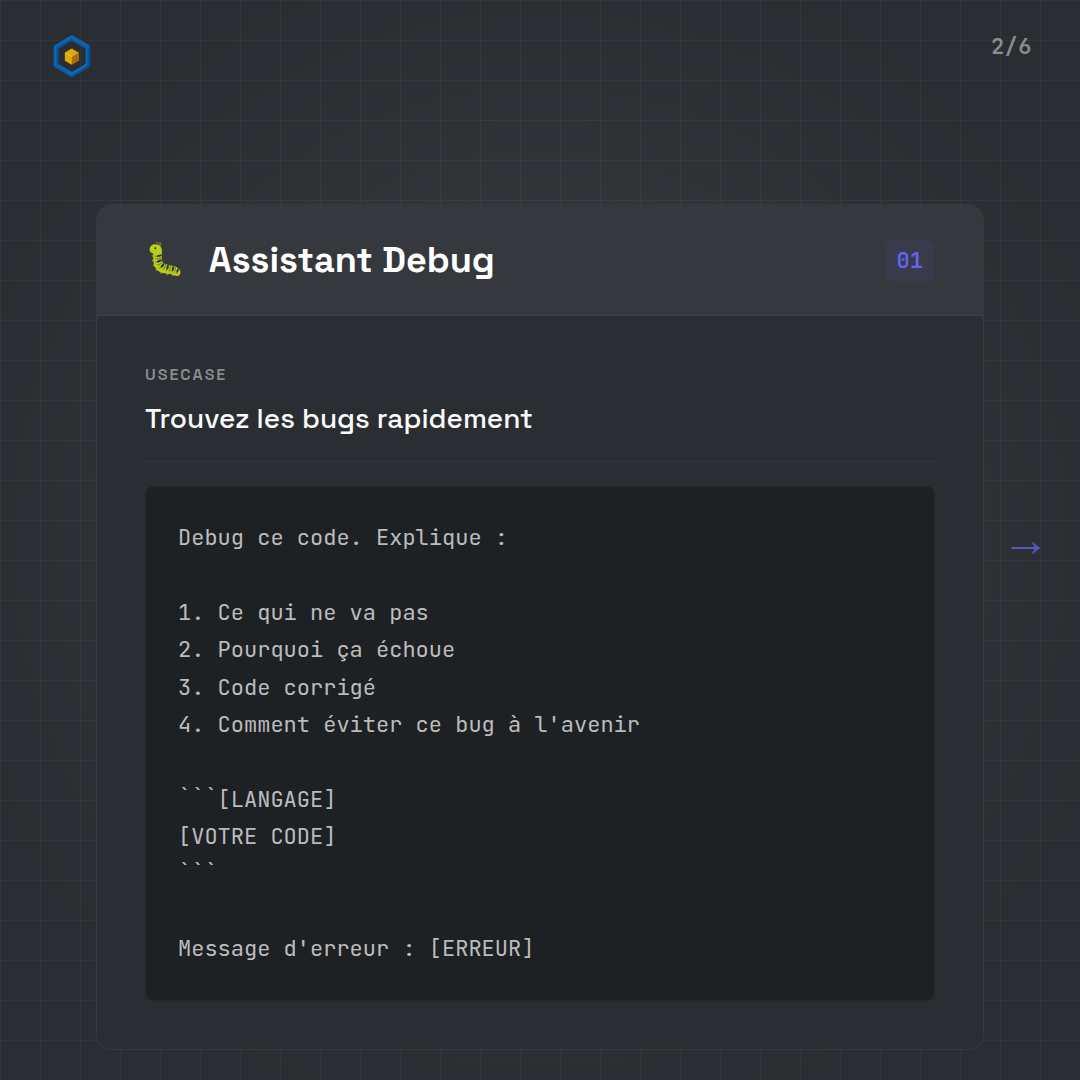1080x1080 pixels.
Task: Click the USECASE label
Action: [186, 375]
